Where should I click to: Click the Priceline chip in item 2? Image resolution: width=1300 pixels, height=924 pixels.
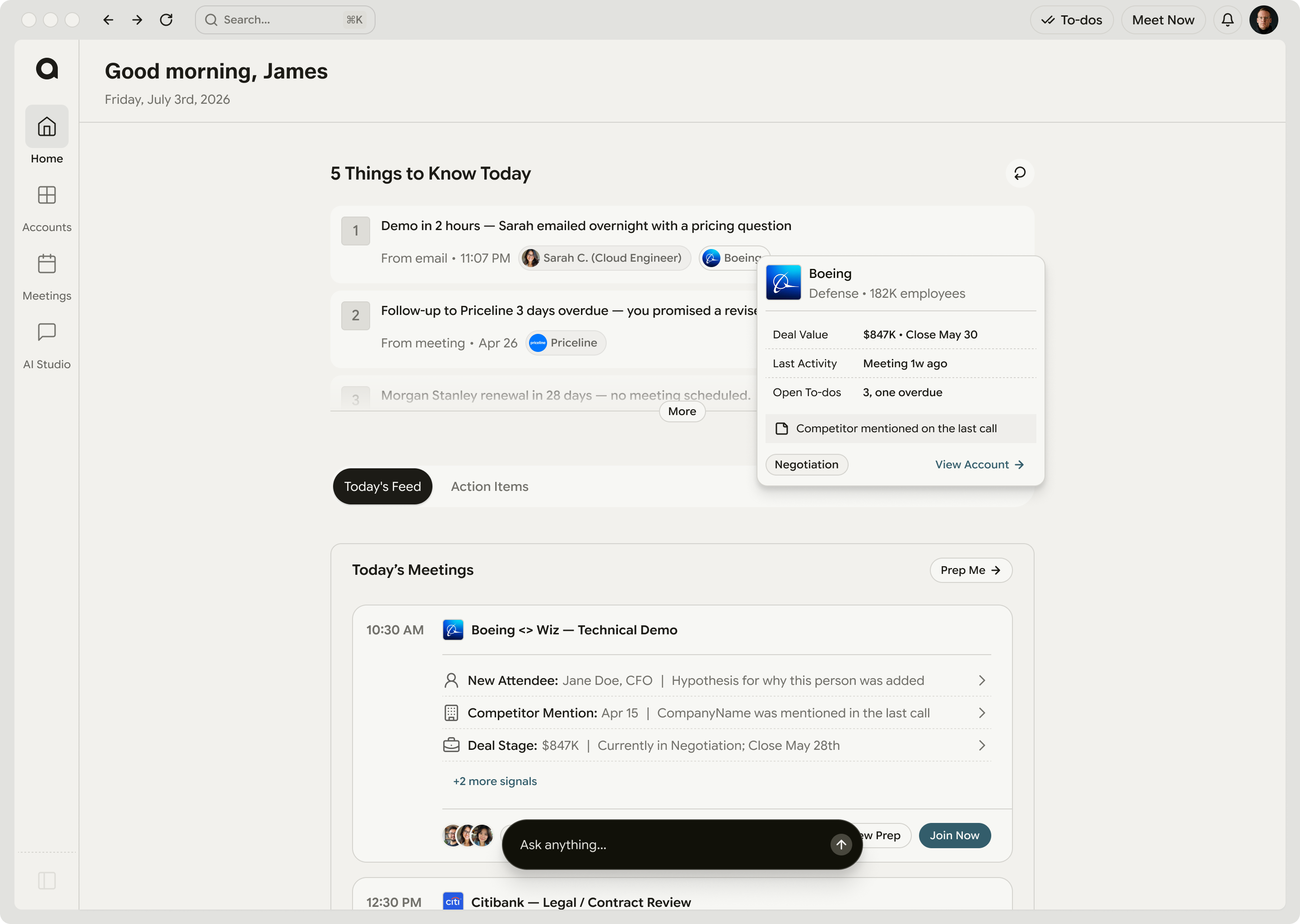click(x=565, y=342)
